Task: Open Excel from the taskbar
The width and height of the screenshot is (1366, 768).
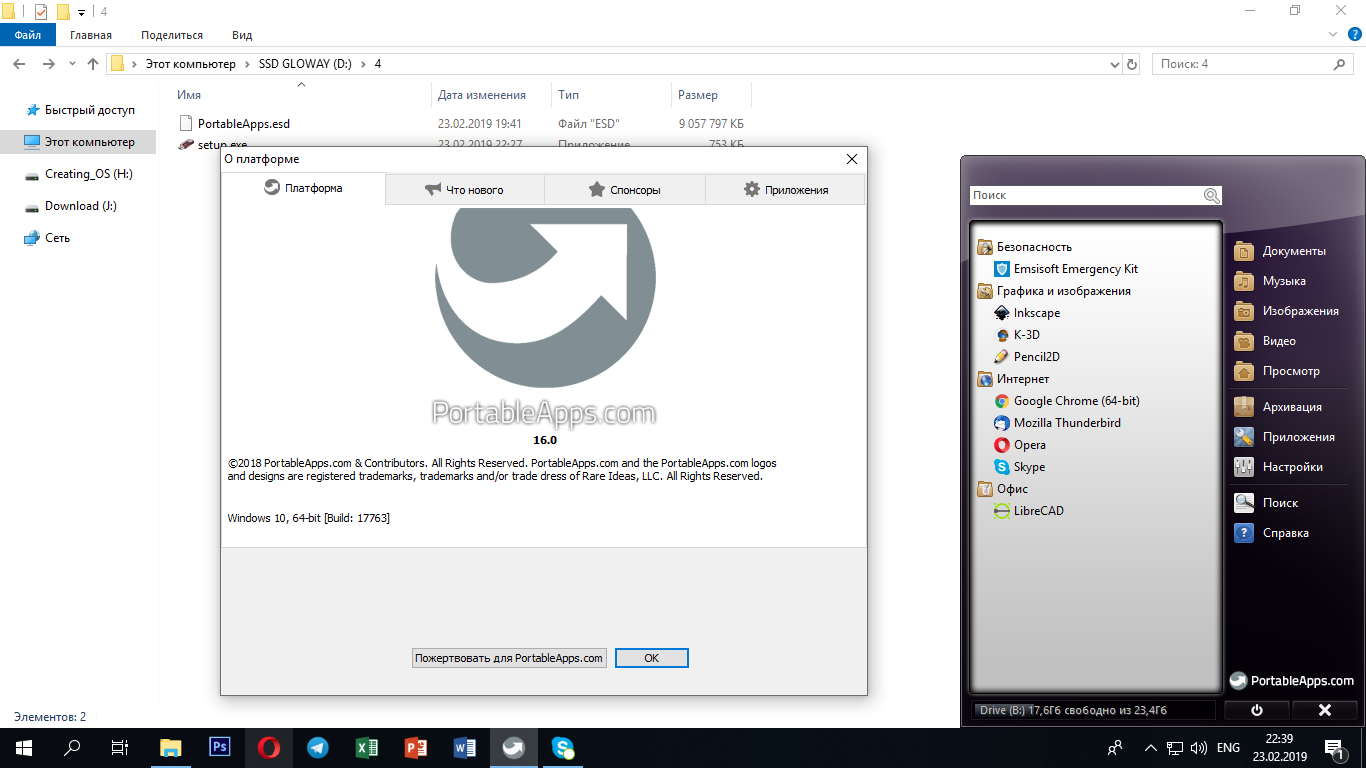Action: tap(367, 747)
